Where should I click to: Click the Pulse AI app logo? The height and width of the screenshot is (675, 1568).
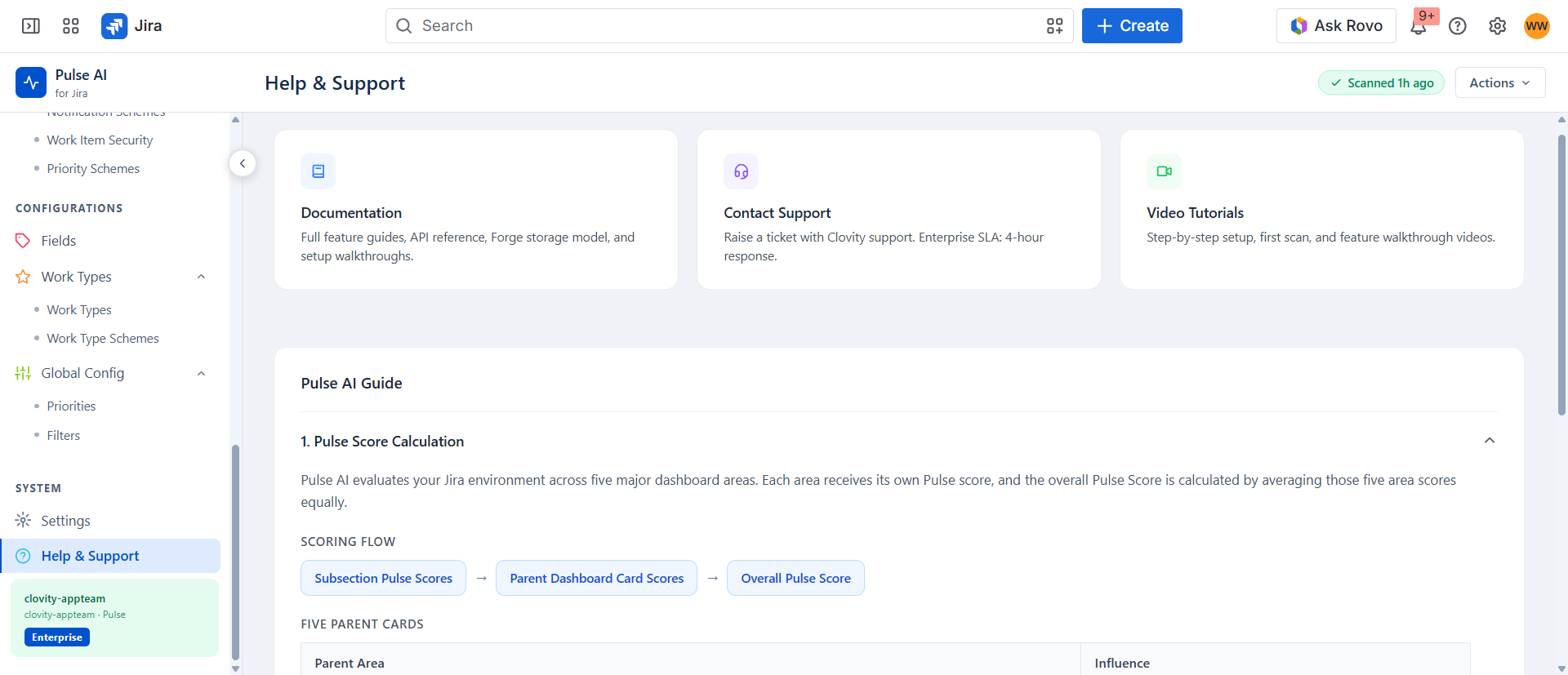coord(31,82)
